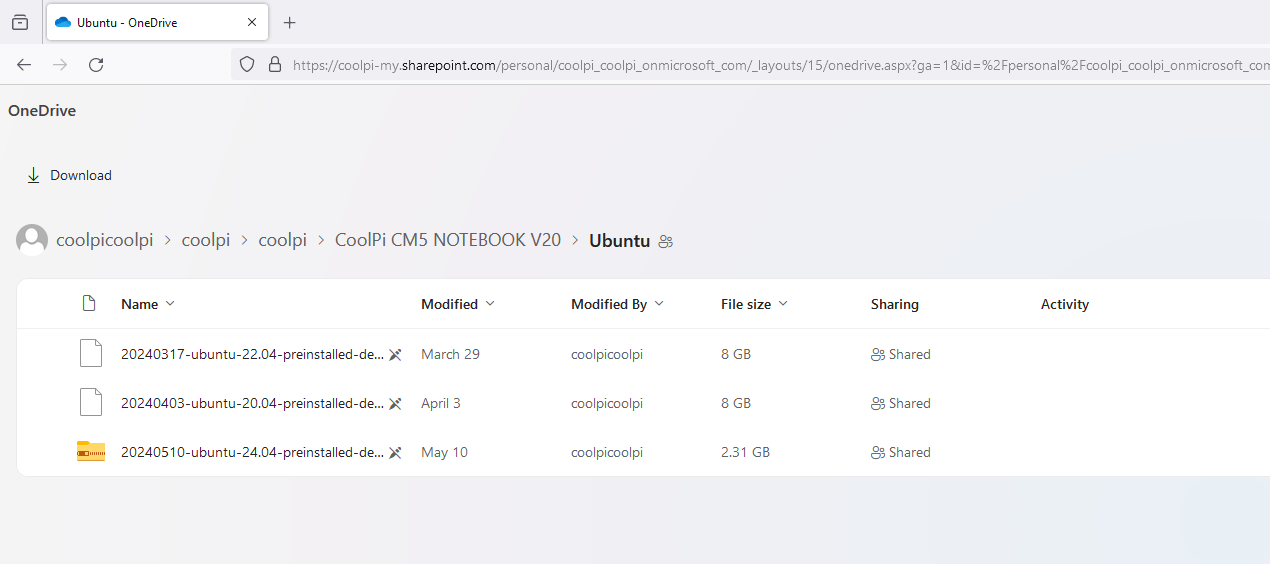Click pin icon on 20240317 file row
Screen dimensions: 1270x564
click(395, 354)
